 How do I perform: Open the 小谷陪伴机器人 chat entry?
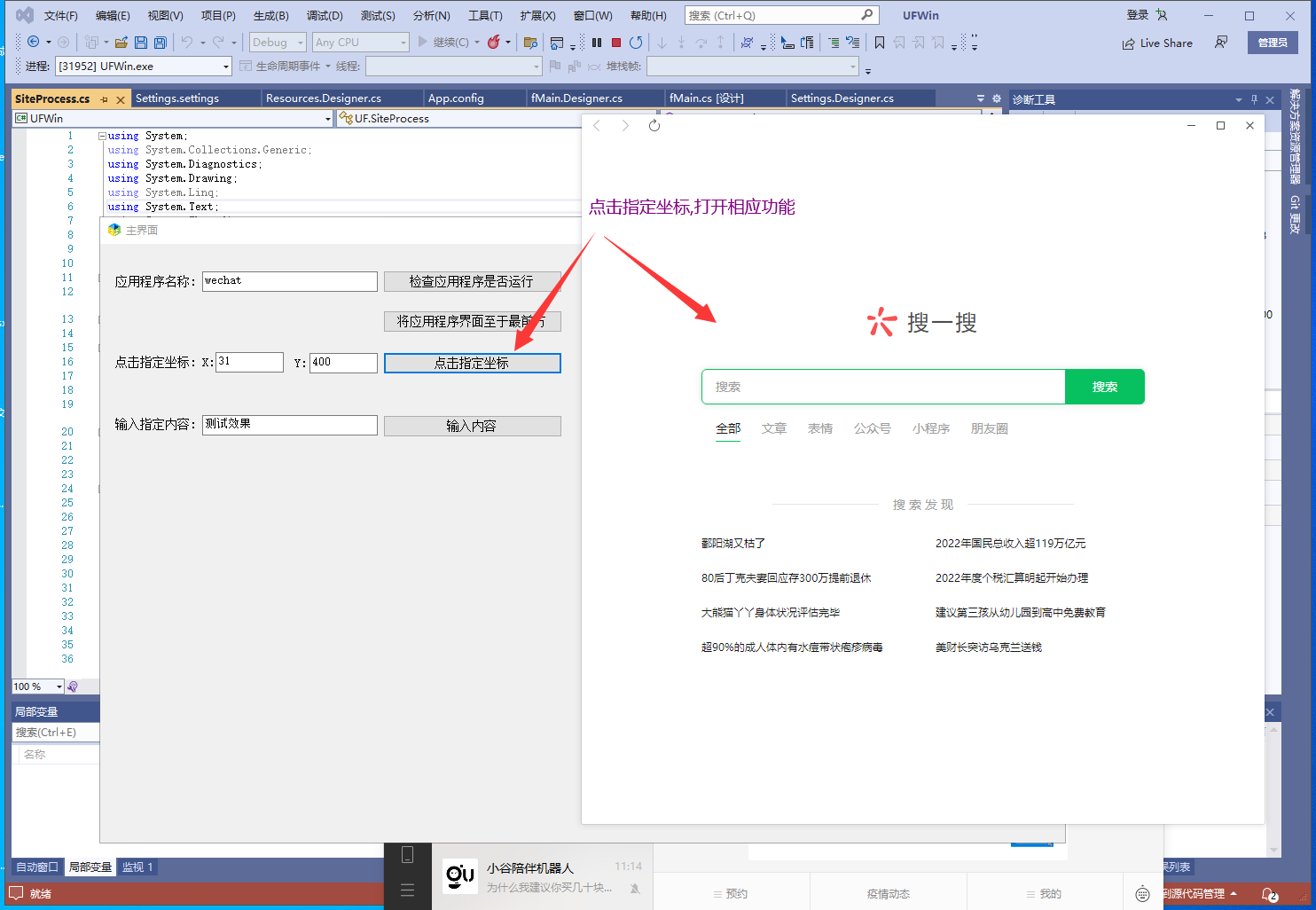click(543, 876)
